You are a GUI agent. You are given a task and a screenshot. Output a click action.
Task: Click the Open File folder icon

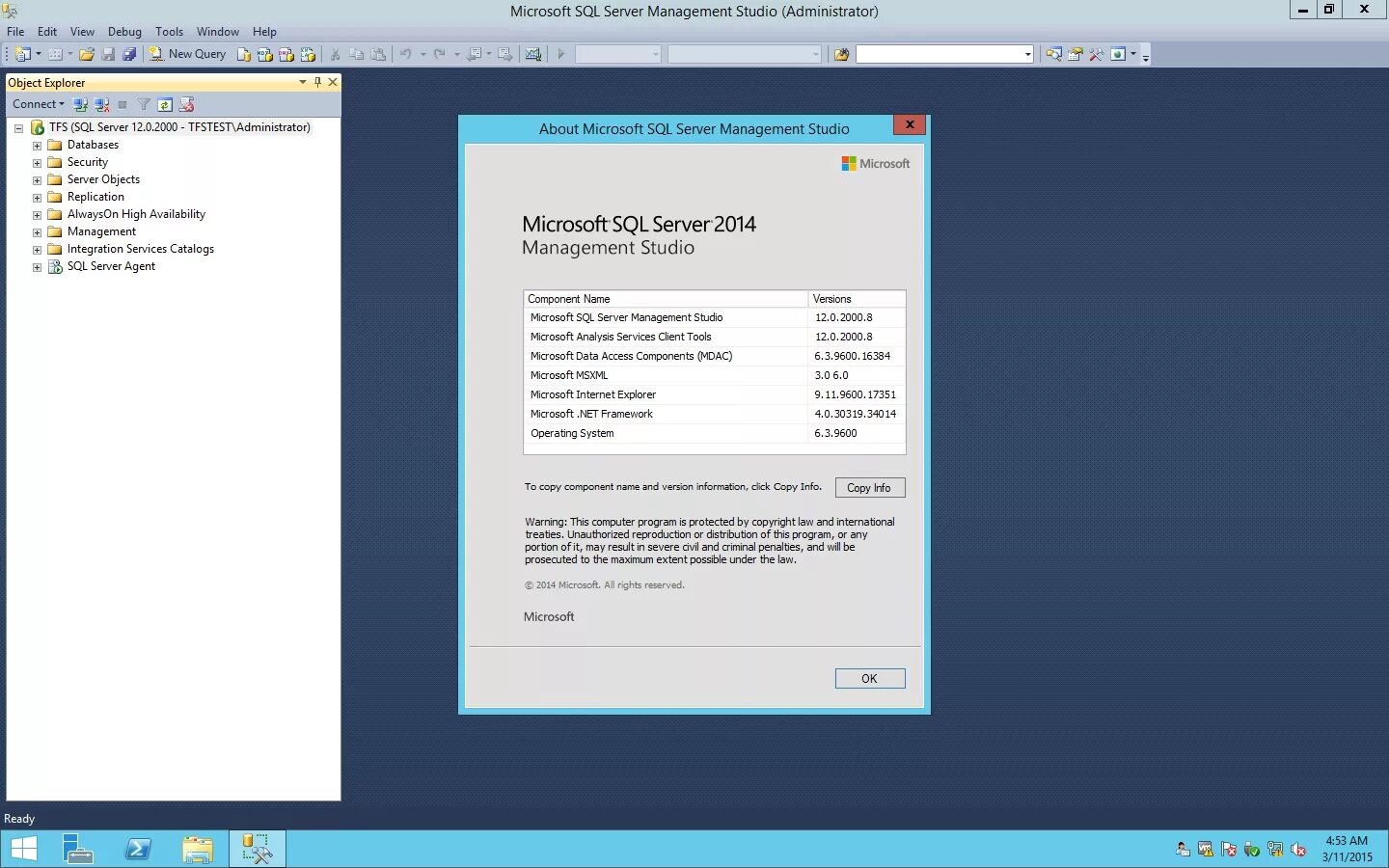[x=87, y=54]
